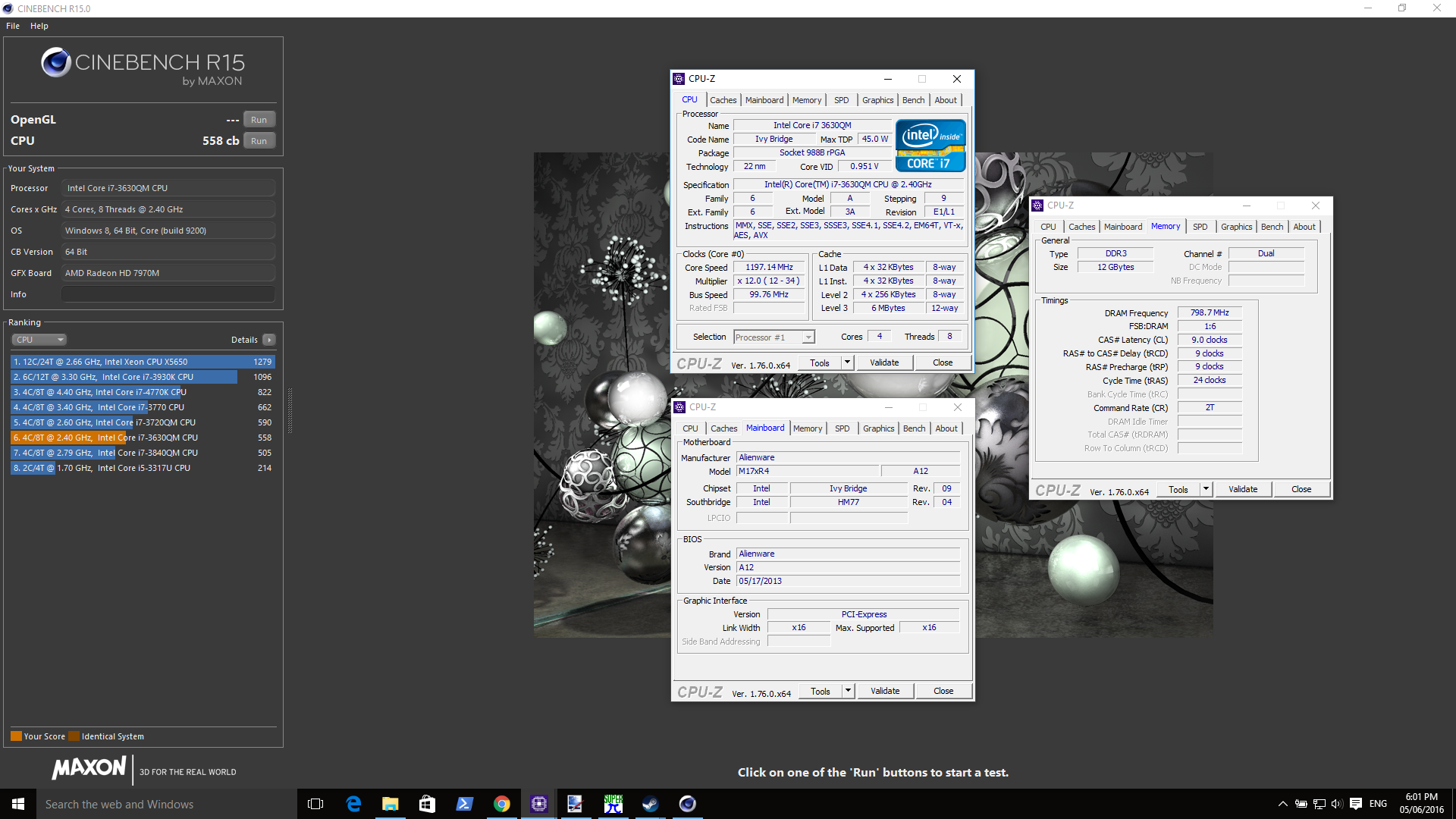Open File Explorer from the taskbar
This screenshot has height=819, width=1456.
390,804
